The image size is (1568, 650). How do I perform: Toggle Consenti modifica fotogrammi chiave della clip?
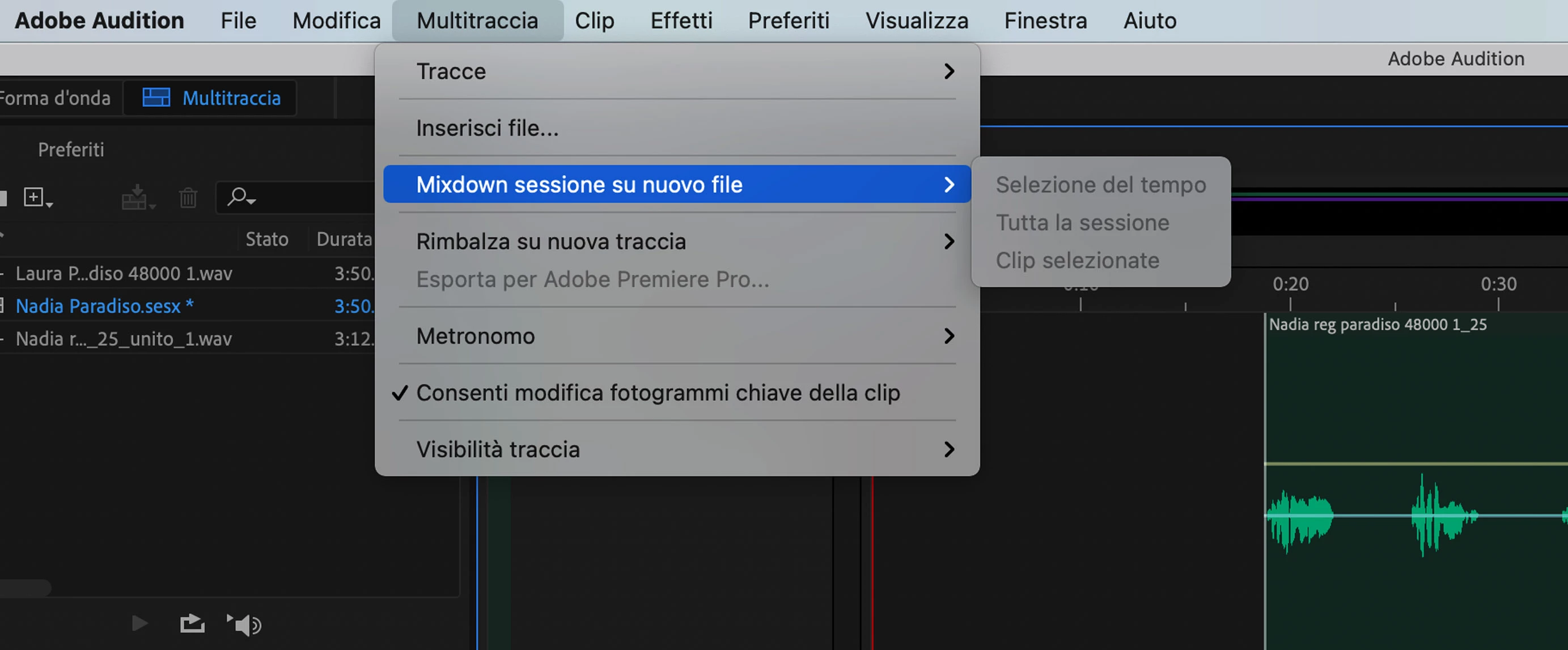point(658,393)
